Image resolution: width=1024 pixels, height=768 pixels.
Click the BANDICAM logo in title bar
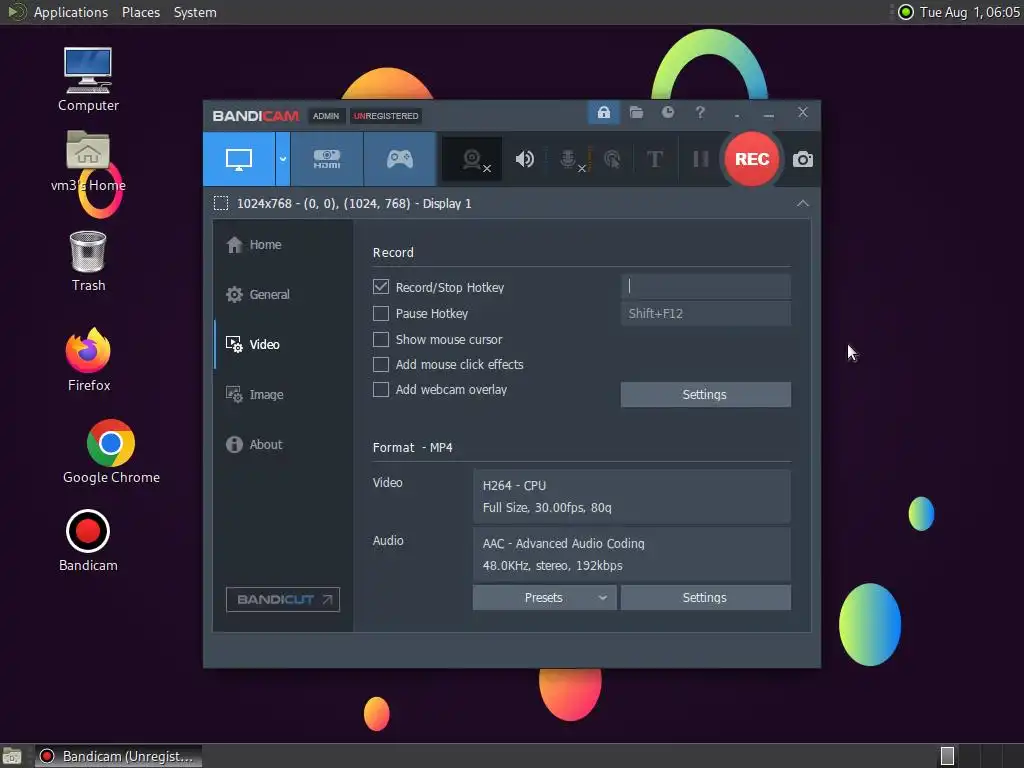point(255,116)
